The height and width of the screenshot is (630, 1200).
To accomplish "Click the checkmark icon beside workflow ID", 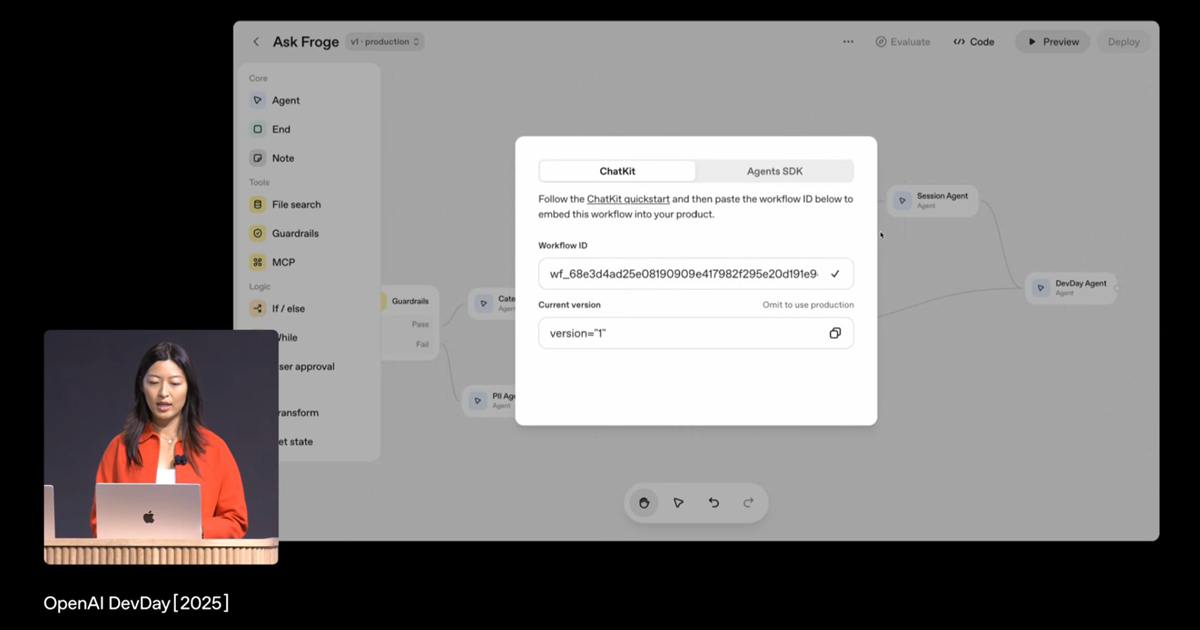I will tap(835, 274).
